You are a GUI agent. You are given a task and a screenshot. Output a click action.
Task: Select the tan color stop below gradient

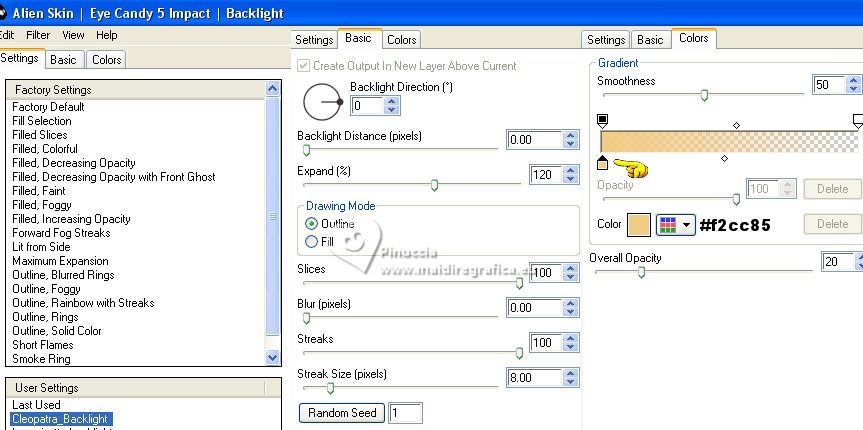tap(602, 163)
